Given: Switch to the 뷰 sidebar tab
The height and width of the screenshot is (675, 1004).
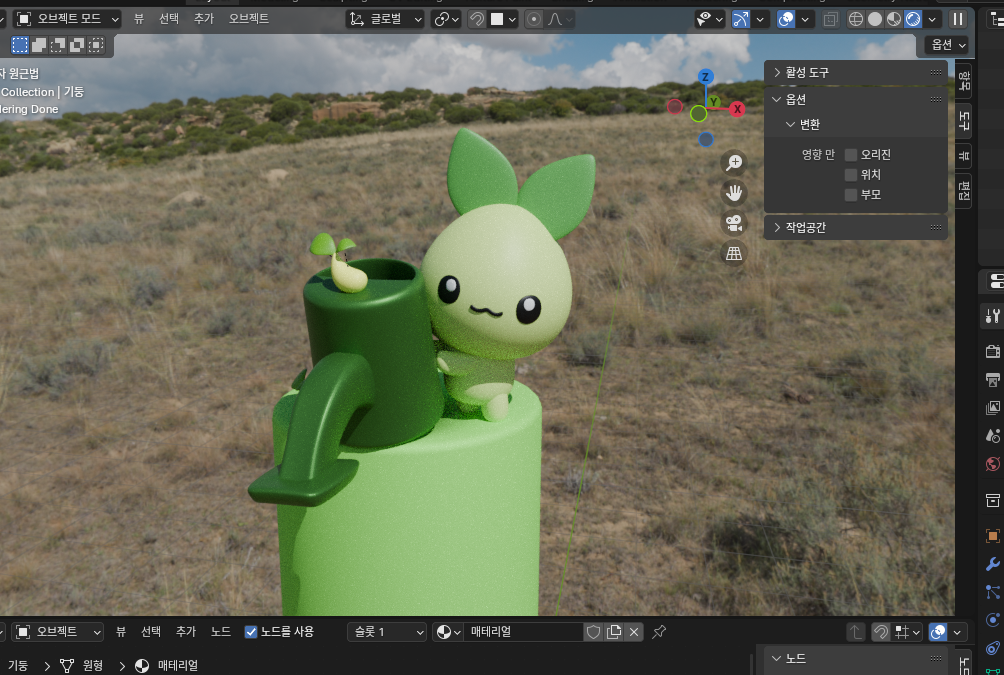Looking at the screenshot, I should (x=964, y=156).
